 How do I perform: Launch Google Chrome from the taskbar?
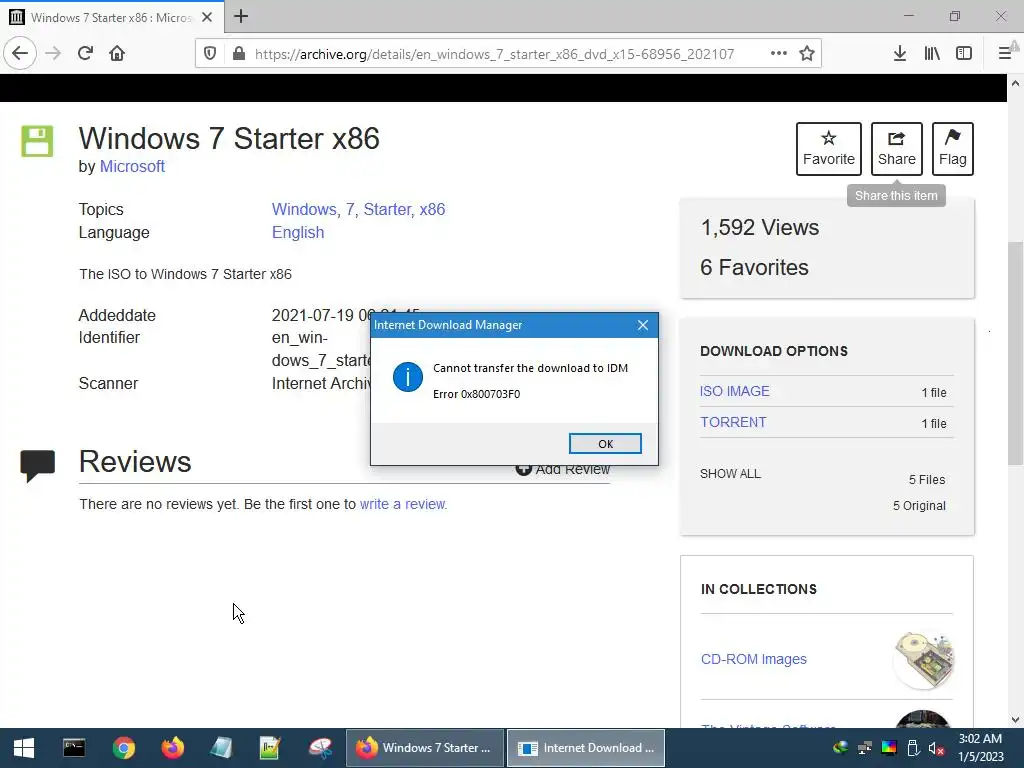[123, 748]
